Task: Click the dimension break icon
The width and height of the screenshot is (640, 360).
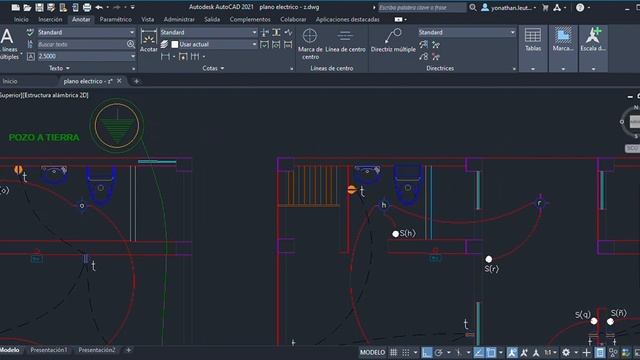Action: [x=264, y=32]
